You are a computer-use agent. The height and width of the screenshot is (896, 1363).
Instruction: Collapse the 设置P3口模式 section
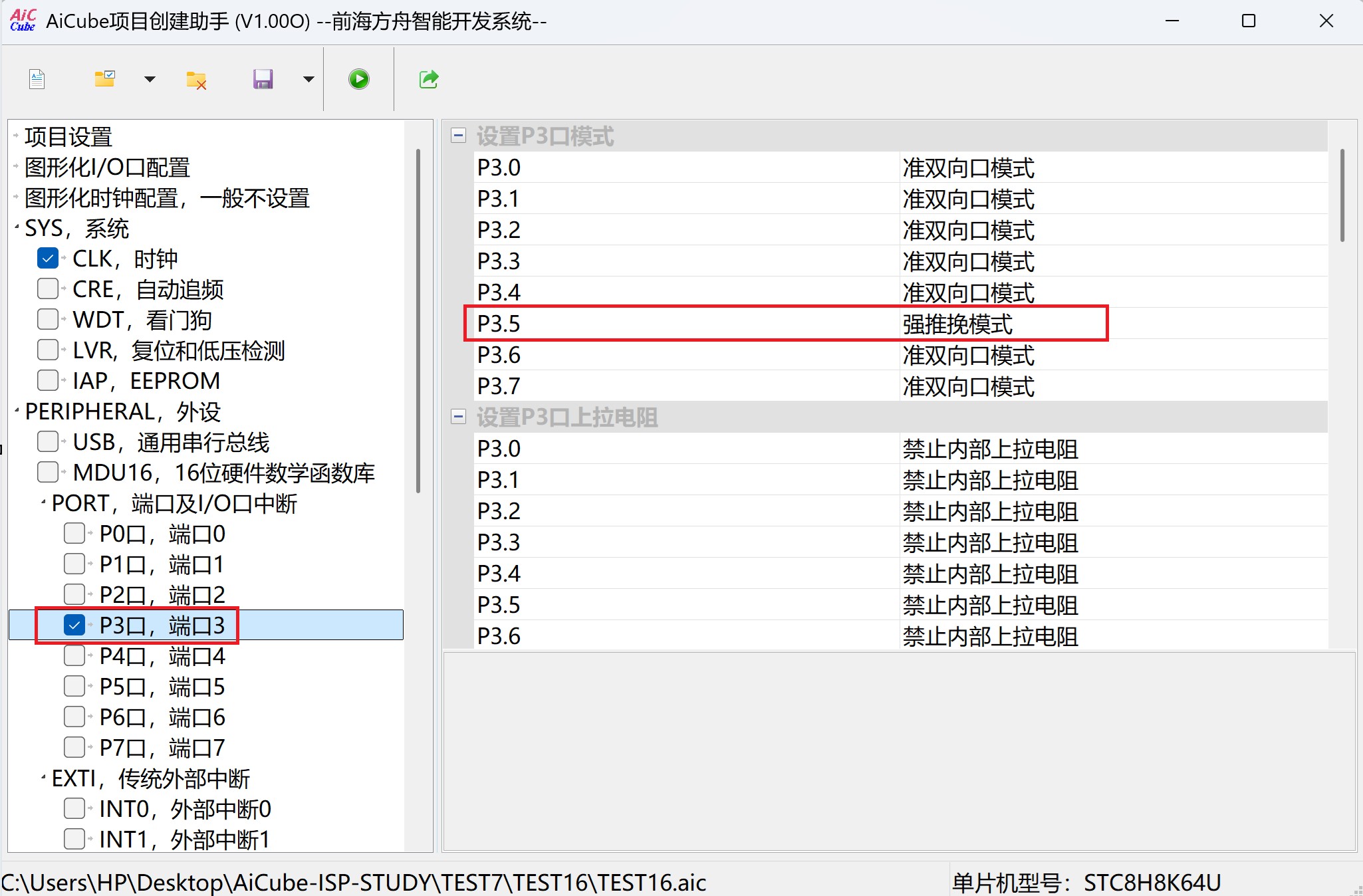[x=458, y=136]
